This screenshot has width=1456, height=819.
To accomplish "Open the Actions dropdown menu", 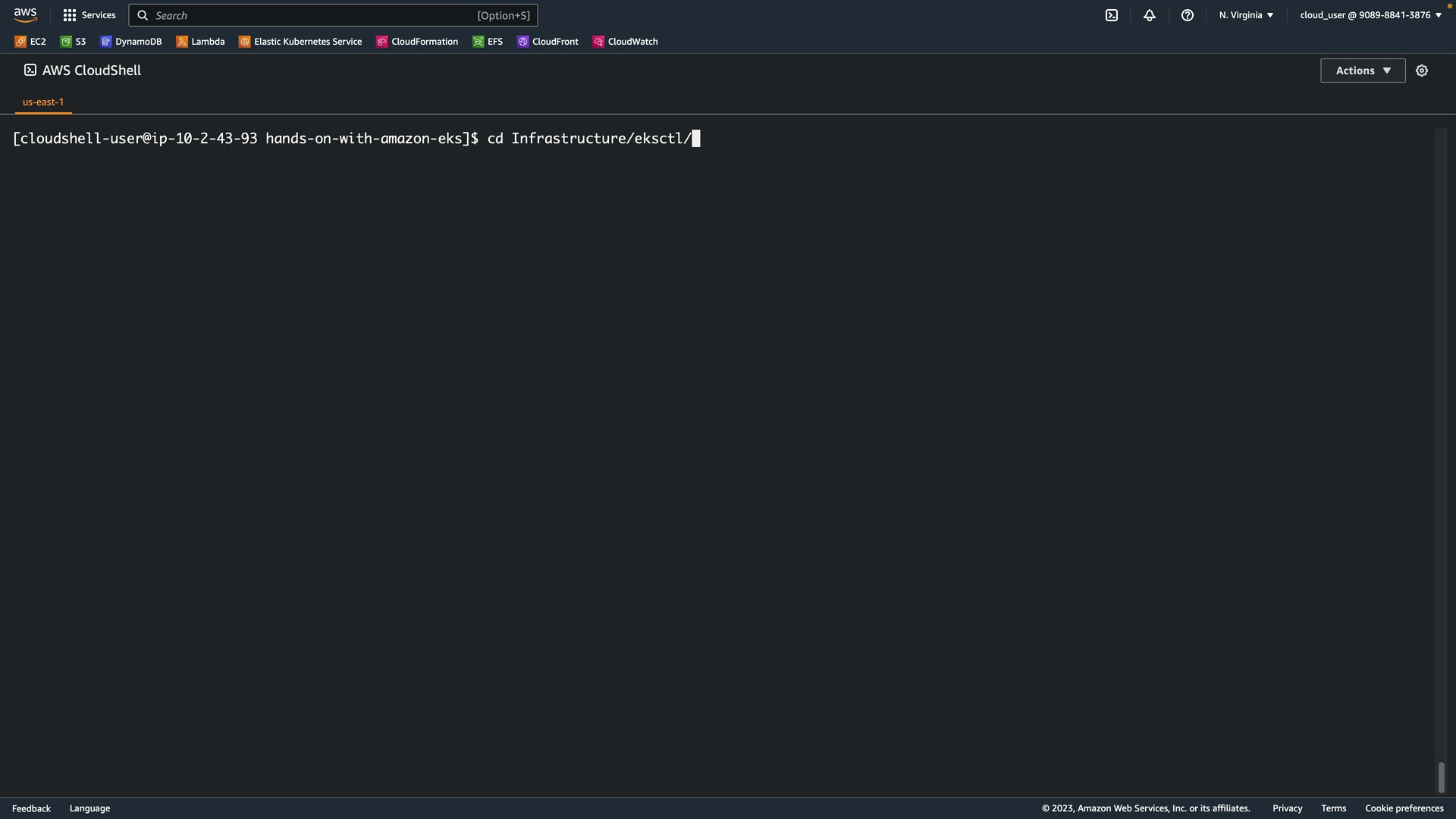I will [1362, 71].
